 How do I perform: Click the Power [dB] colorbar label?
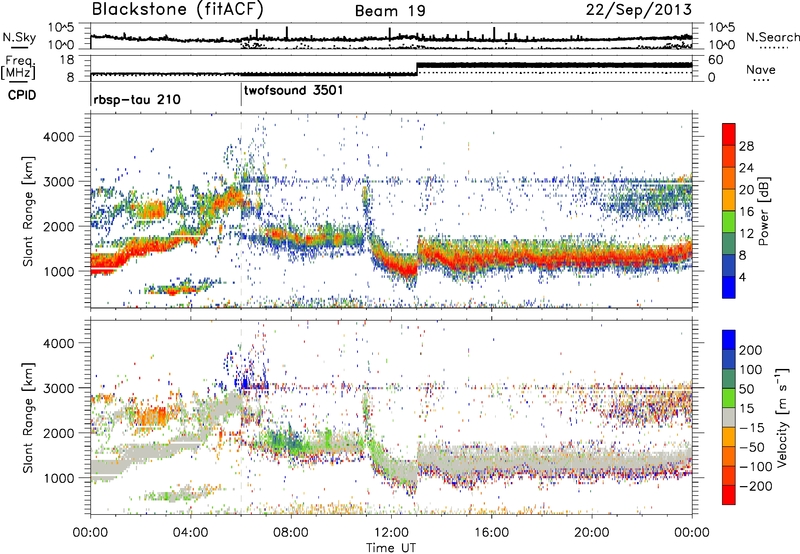pos(763,211)
